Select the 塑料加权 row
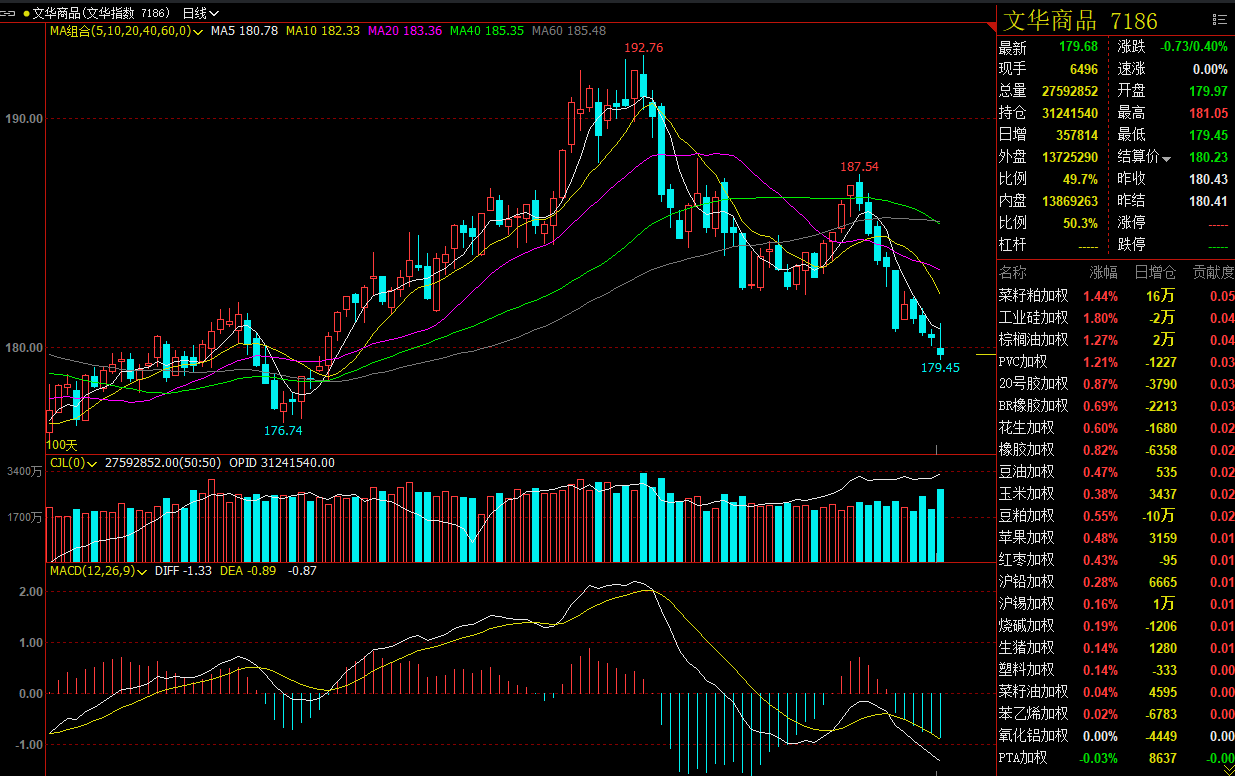 pos(1116,670)
